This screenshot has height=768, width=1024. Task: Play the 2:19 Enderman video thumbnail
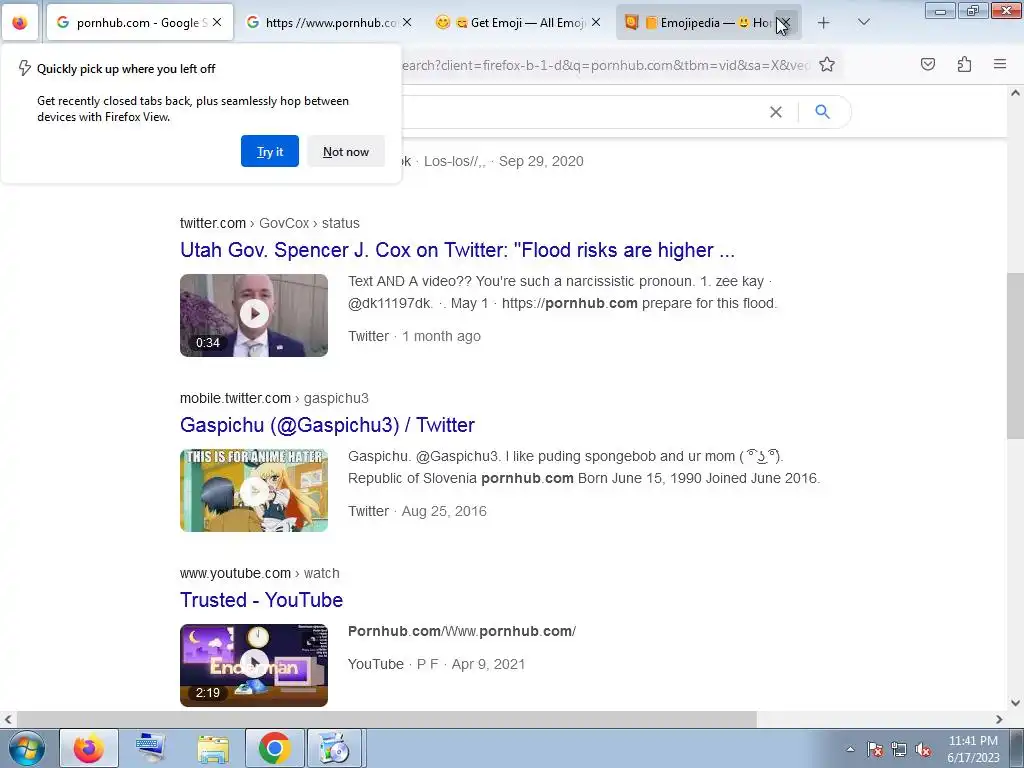click(254, 665)
